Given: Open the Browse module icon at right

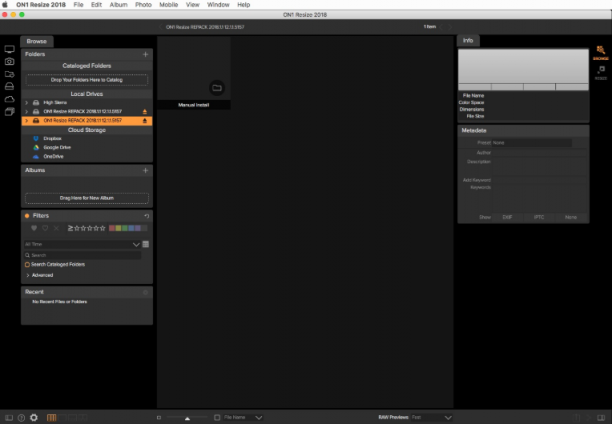Looking at the screenshot, I should click(x=601, y=52).
